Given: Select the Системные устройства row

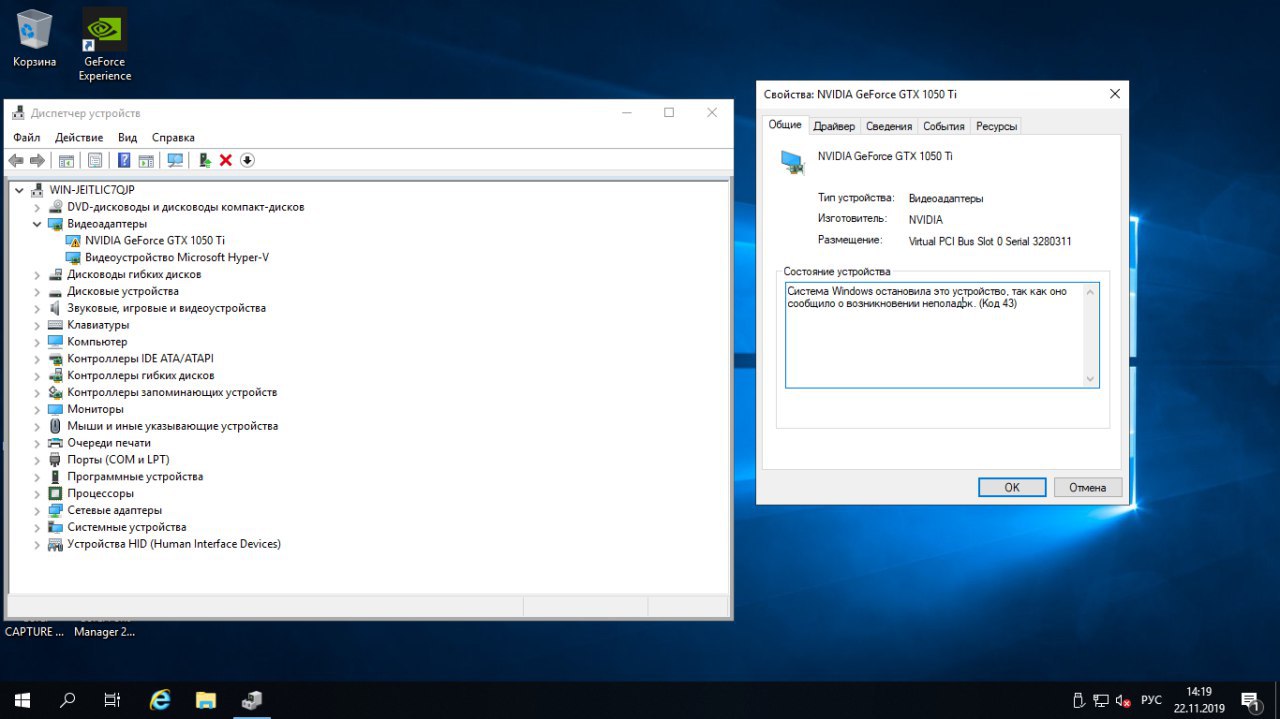Looking at the screenshot, I should 127,527.
